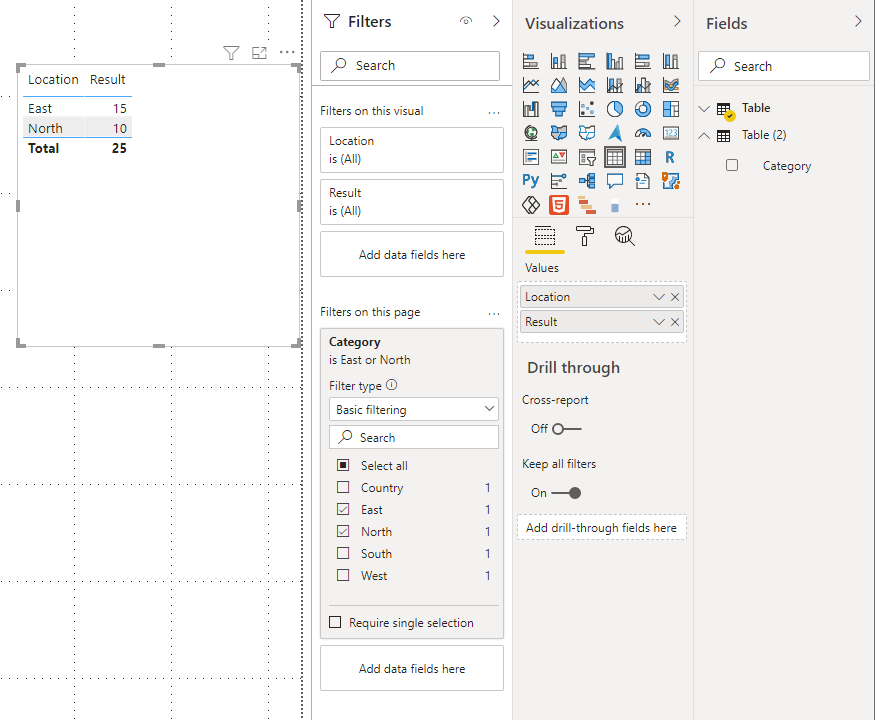The image size is (875, 720).
Task: Switch to the Analytics magnifier tab
Action: click(x=624, y=236)
